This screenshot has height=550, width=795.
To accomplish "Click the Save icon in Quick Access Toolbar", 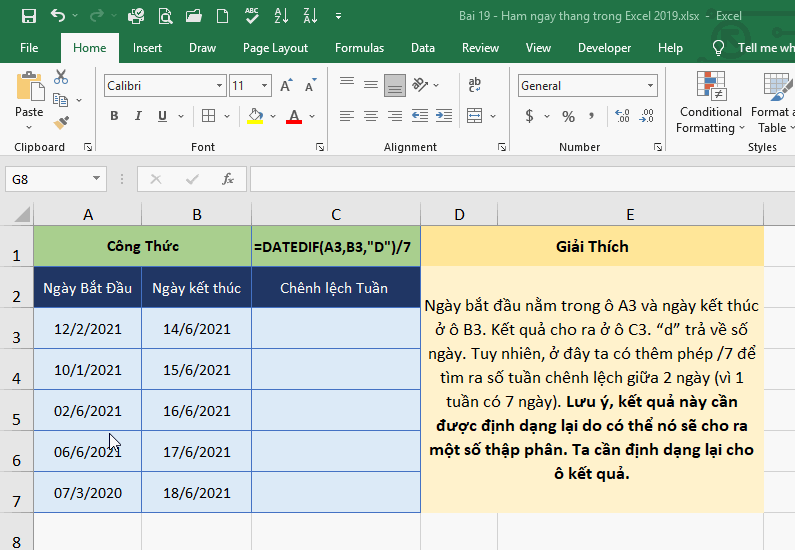I will pos(28,16).
